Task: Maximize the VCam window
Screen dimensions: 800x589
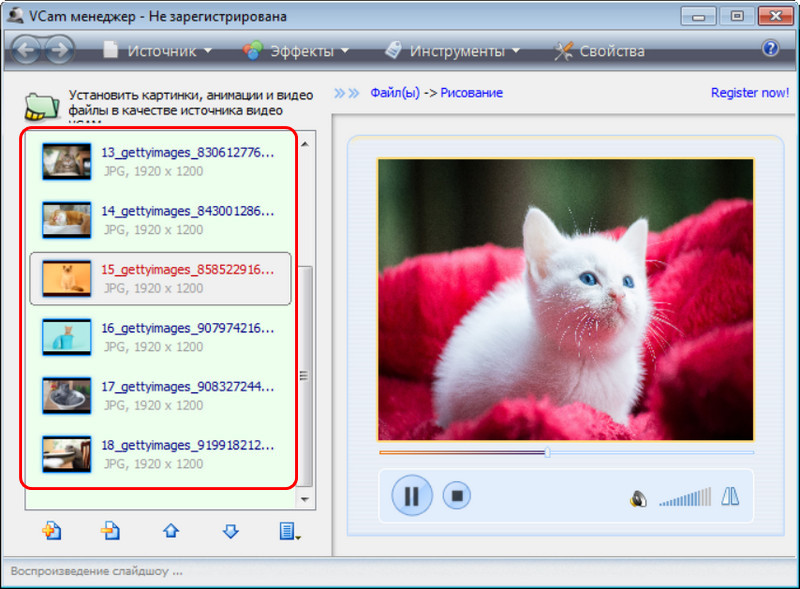Action: click(736, 16)
